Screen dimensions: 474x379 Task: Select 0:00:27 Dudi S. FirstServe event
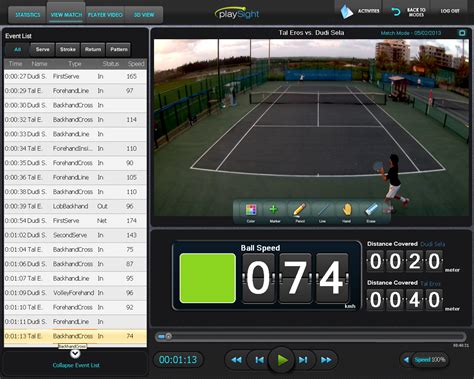click(75, 76)
